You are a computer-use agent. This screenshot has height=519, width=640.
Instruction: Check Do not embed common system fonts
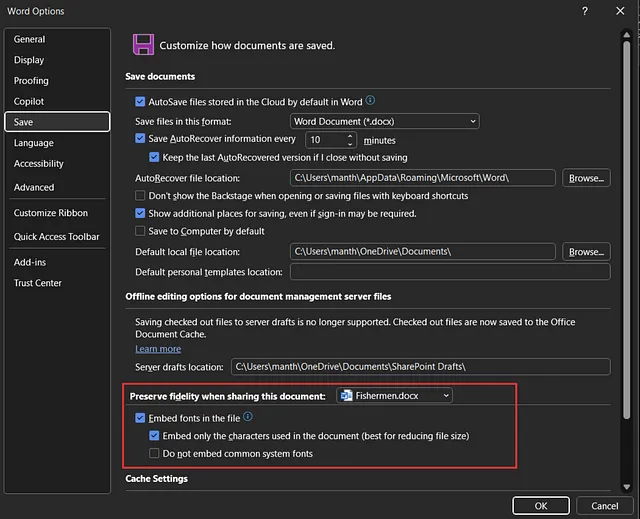[x=154, y=453]
